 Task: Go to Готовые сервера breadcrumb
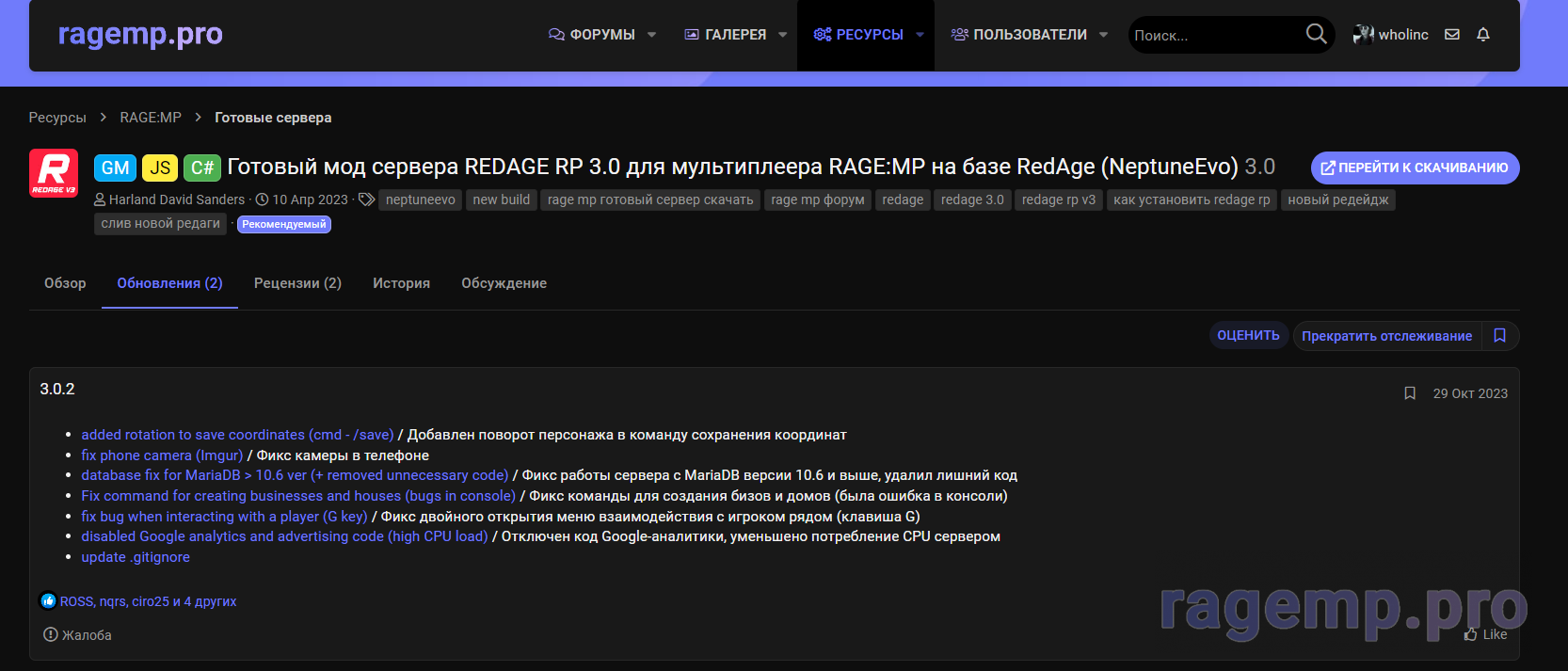click(273, 118)
